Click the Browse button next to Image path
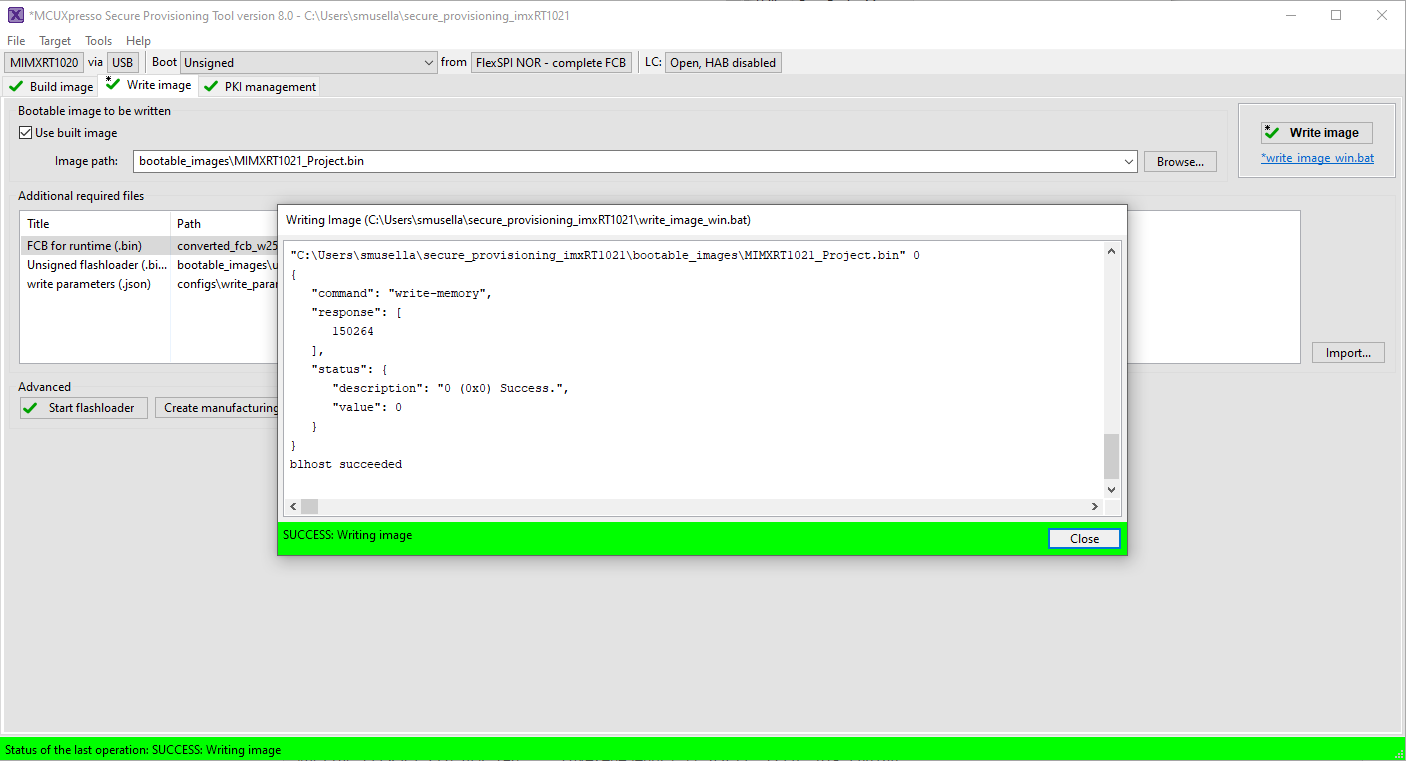 1180,161
